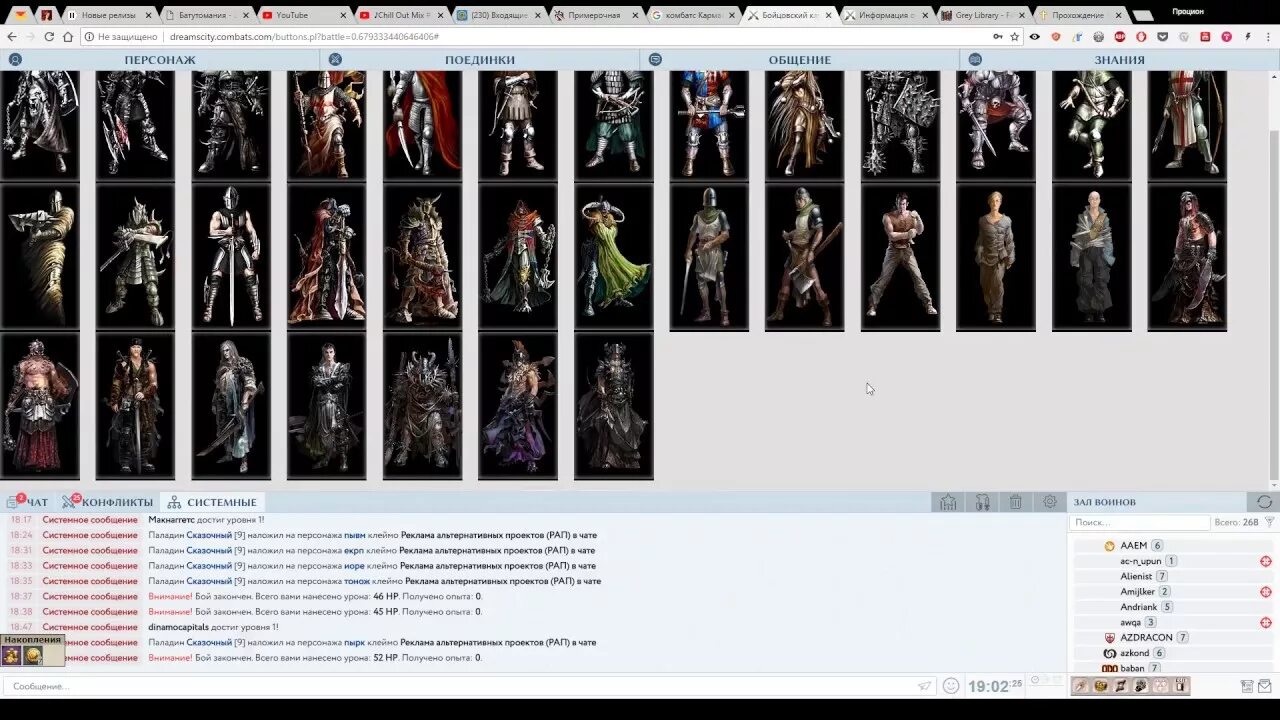Switch to the СИСТЕМНЫЕ tab
This screenshot has width=1280, height=720.
212,502
